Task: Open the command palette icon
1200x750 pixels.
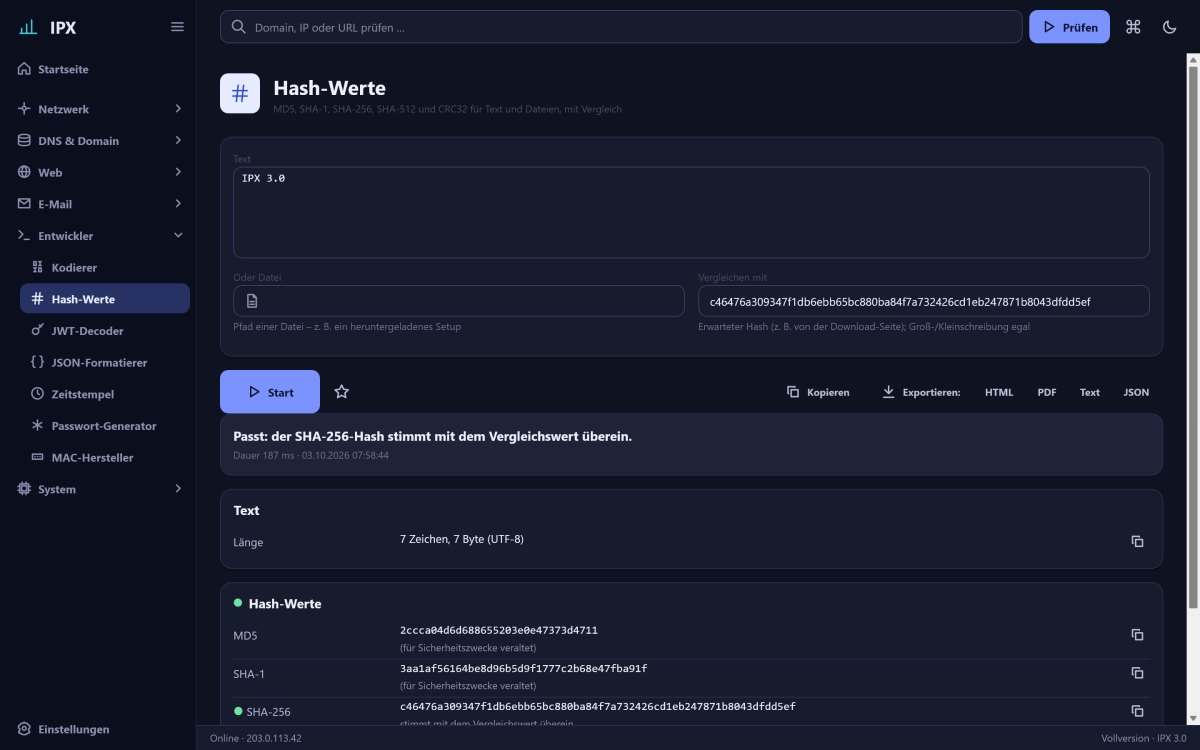Action: [1133, 27]
